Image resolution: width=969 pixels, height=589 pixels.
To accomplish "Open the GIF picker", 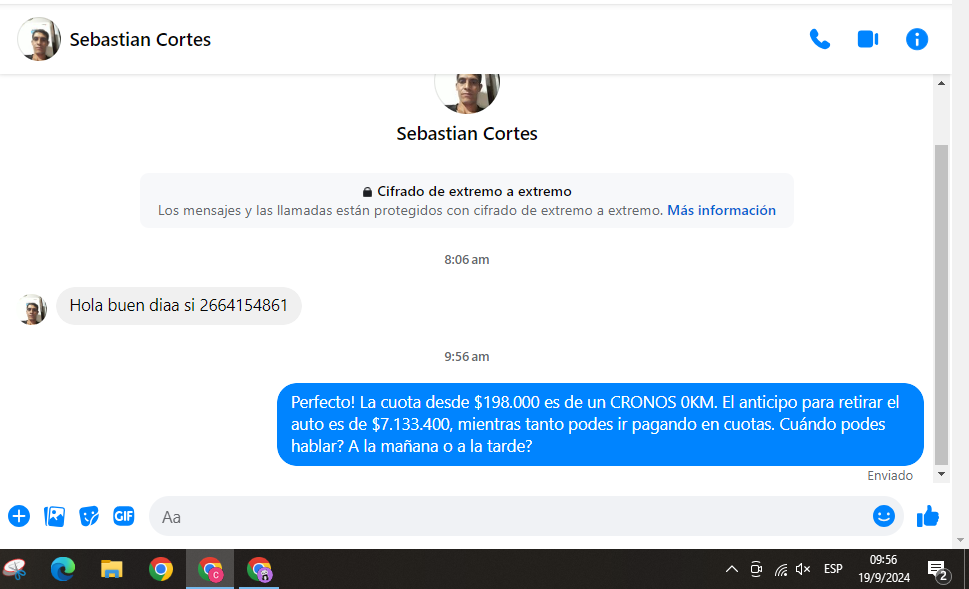I will point(124,516).
